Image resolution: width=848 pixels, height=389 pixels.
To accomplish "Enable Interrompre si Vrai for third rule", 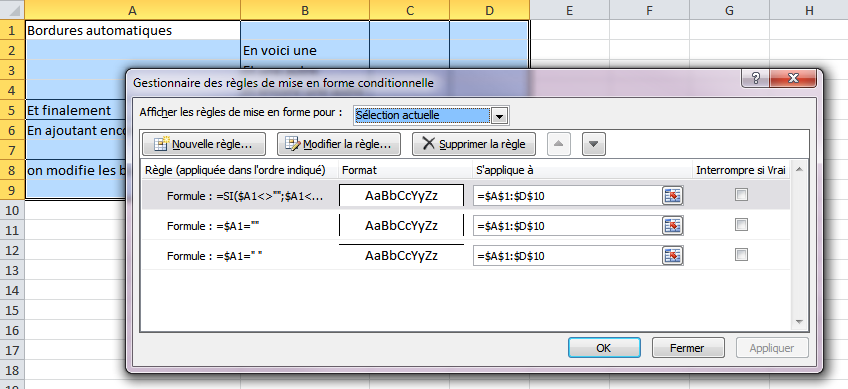I will (x=741, y=254).
